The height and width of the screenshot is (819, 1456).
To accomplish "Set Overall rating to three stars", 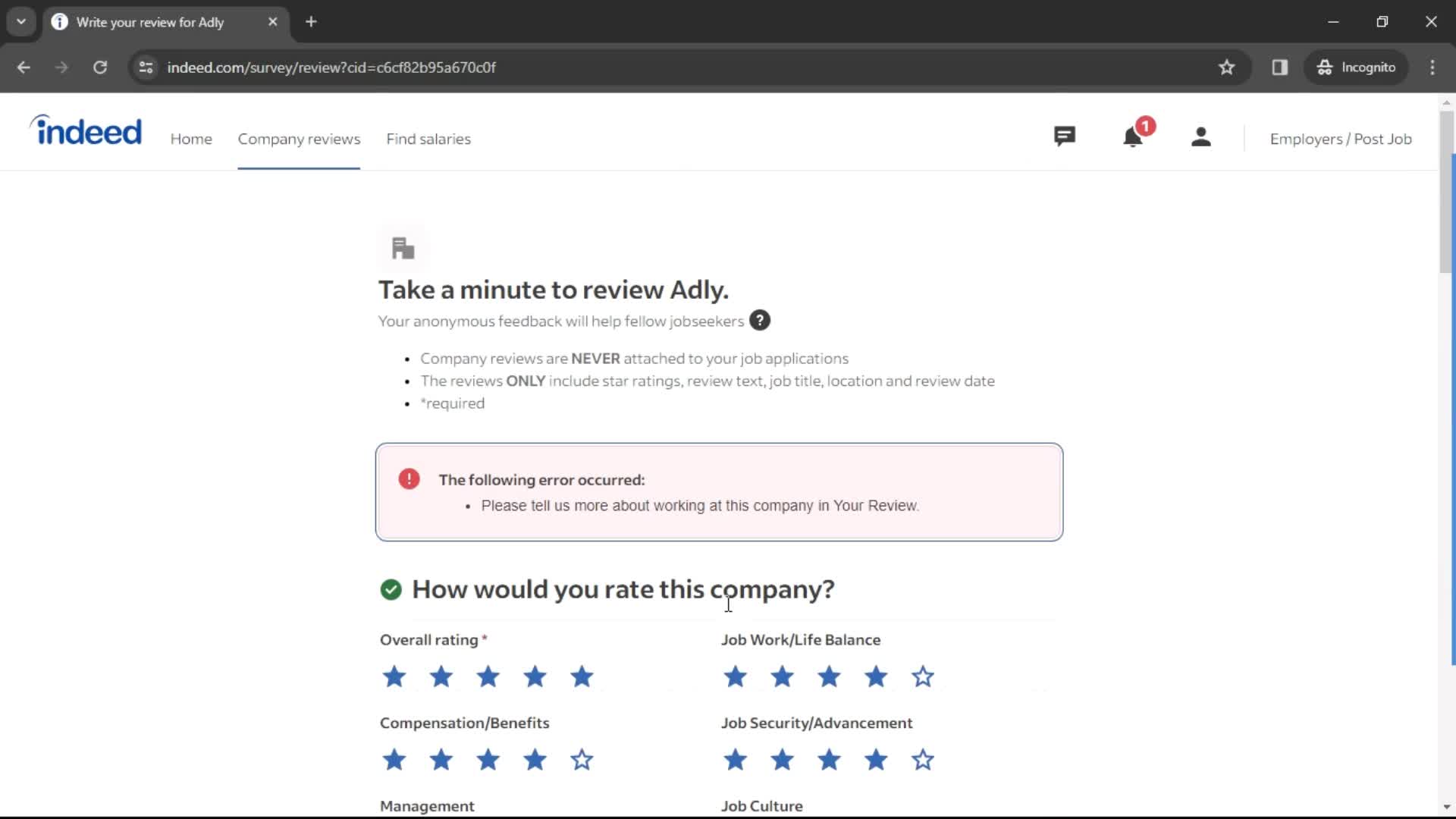I will (x=488, y=676).
